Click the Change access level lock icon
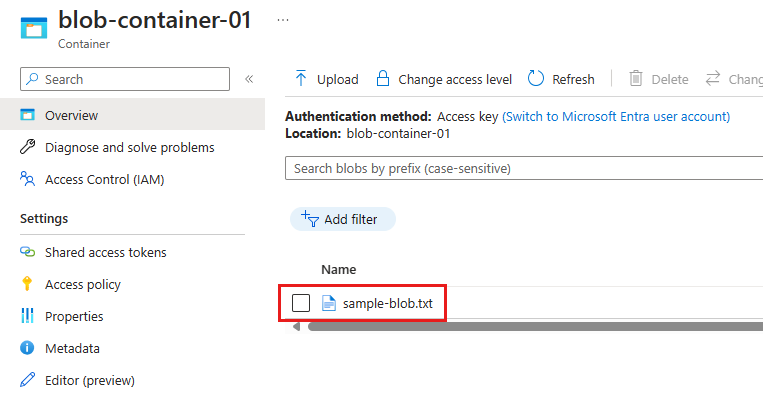The height and width of the screenshot is (407, 763). tap(383, 79)
